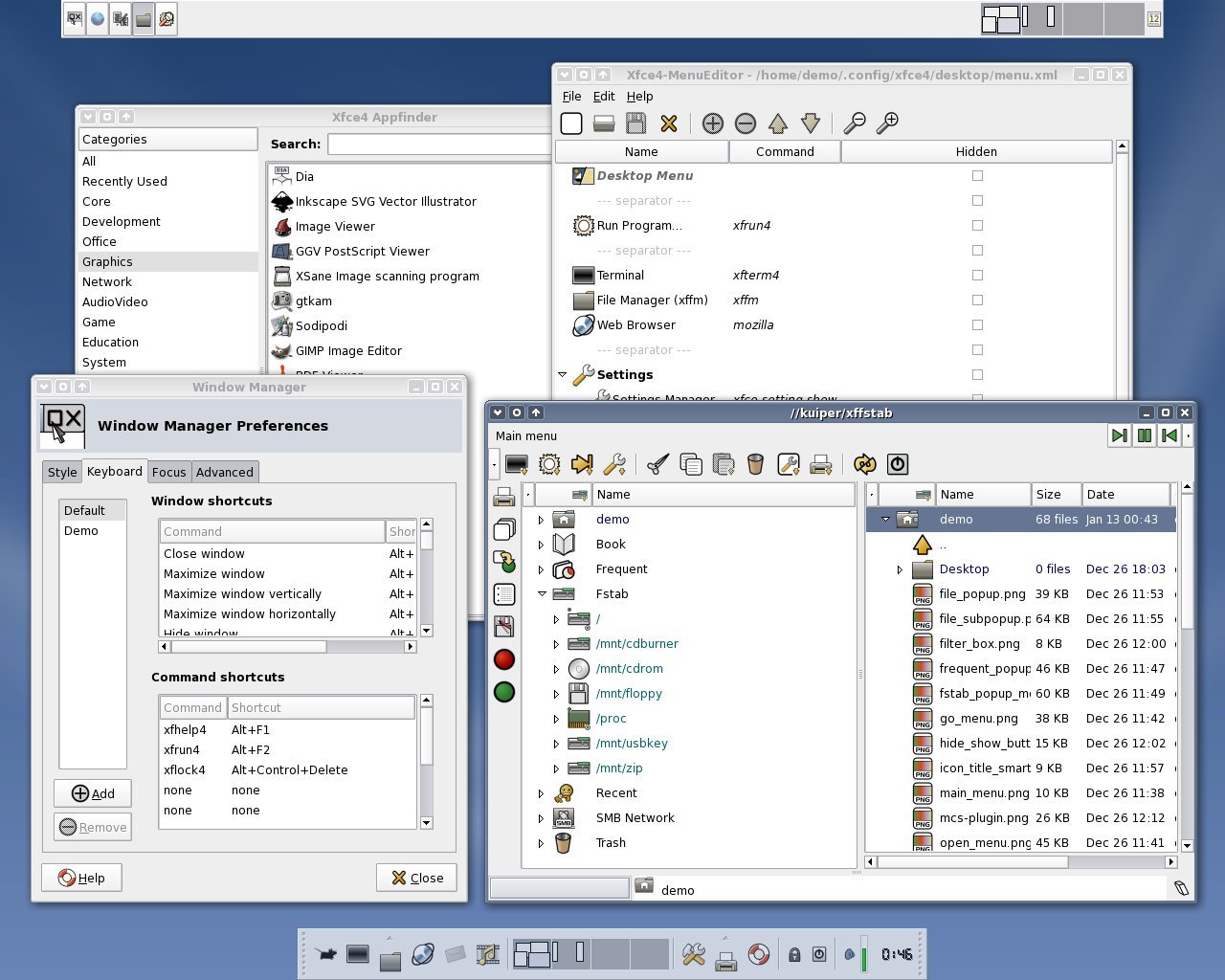This screenshot has width=1225, height=980.
Task: Click the printer icon in xffstab toolbar
Action: [x=820, y=465]
